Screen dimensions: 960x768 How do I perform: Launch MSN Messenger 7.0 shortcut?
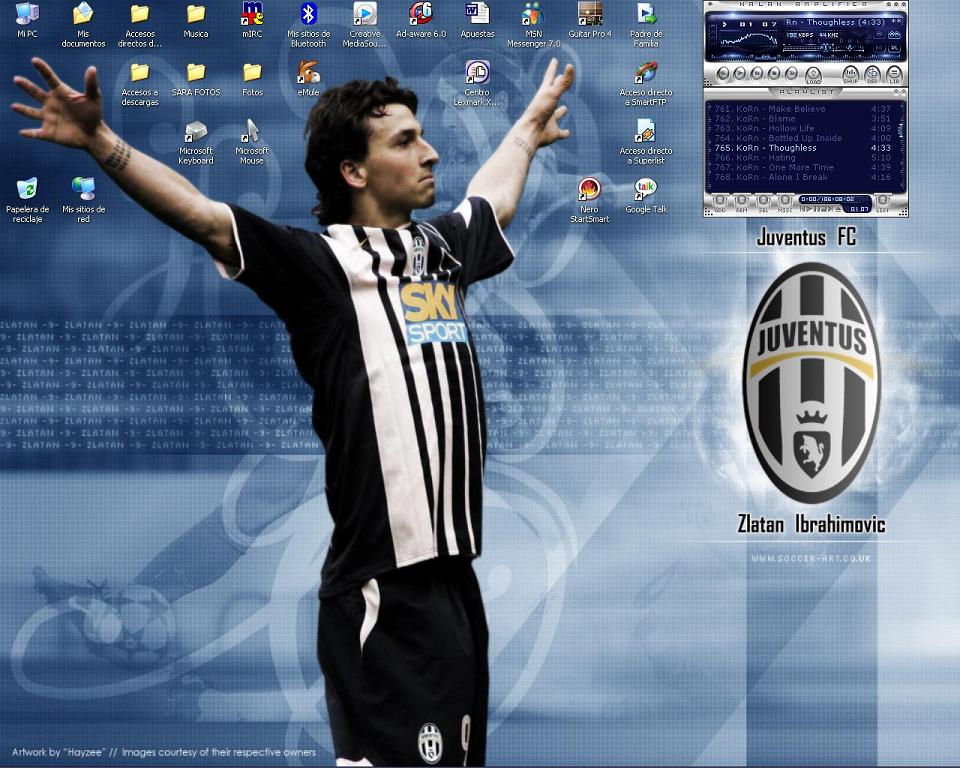point(534,24)
